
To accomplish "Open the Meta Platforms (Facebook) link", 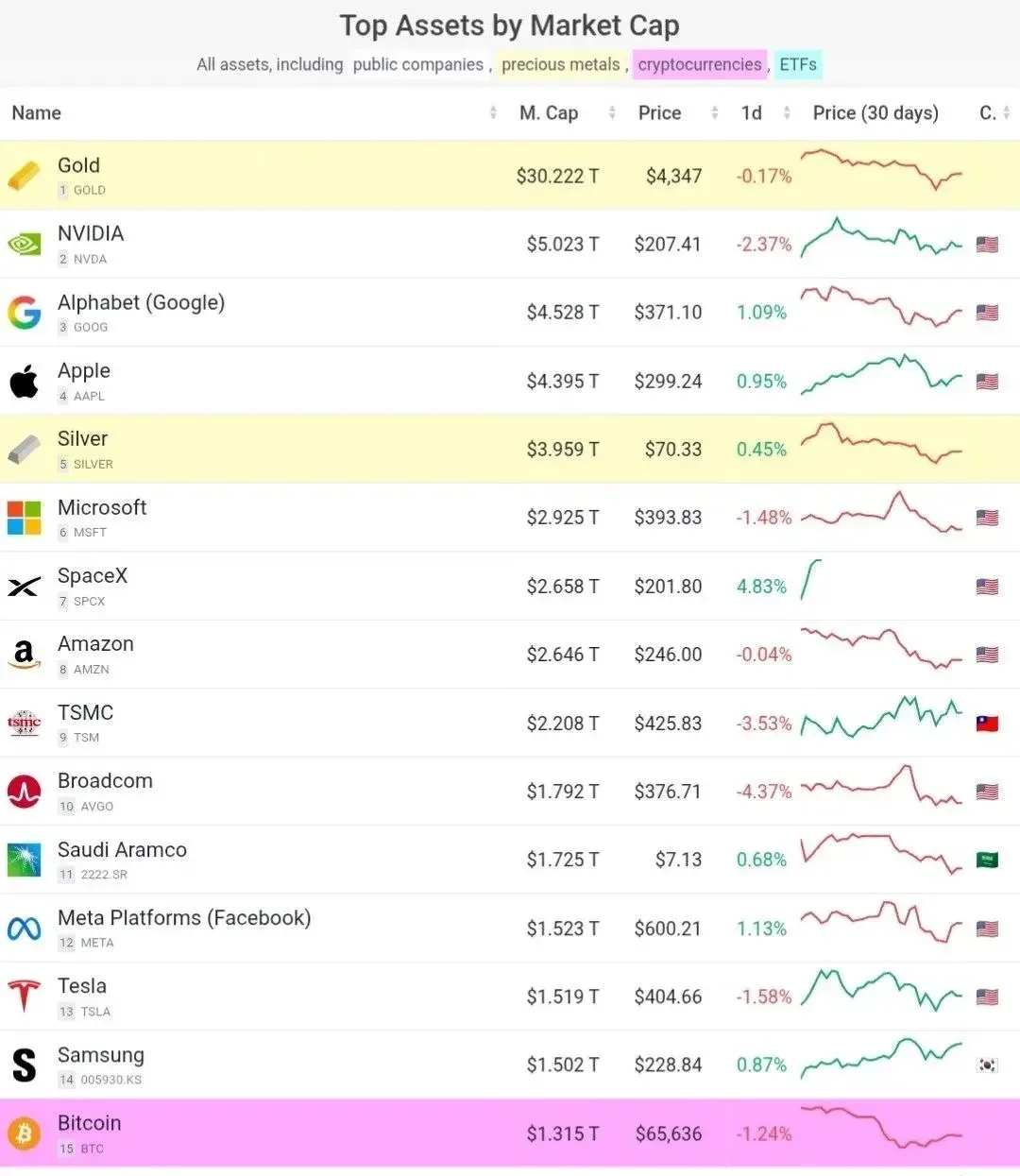I will (x=184, y=918).
